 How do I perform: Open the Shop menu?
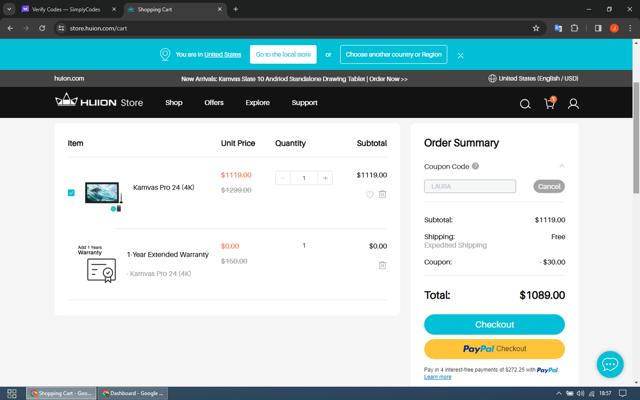[x=173, y=102]
